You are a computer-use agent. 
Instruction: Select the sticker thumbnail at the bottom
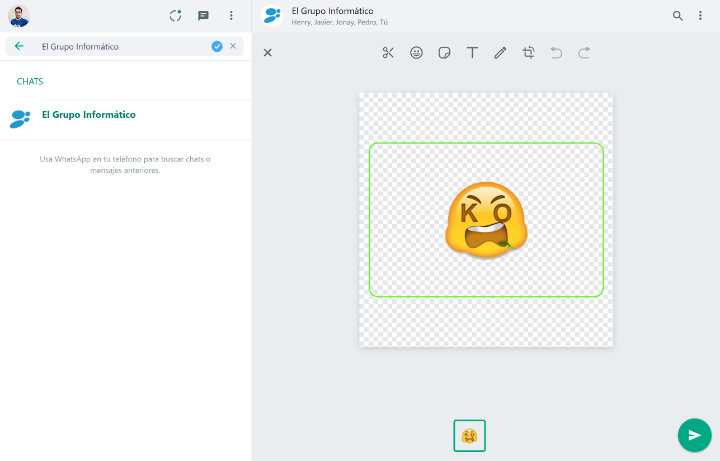469,435
